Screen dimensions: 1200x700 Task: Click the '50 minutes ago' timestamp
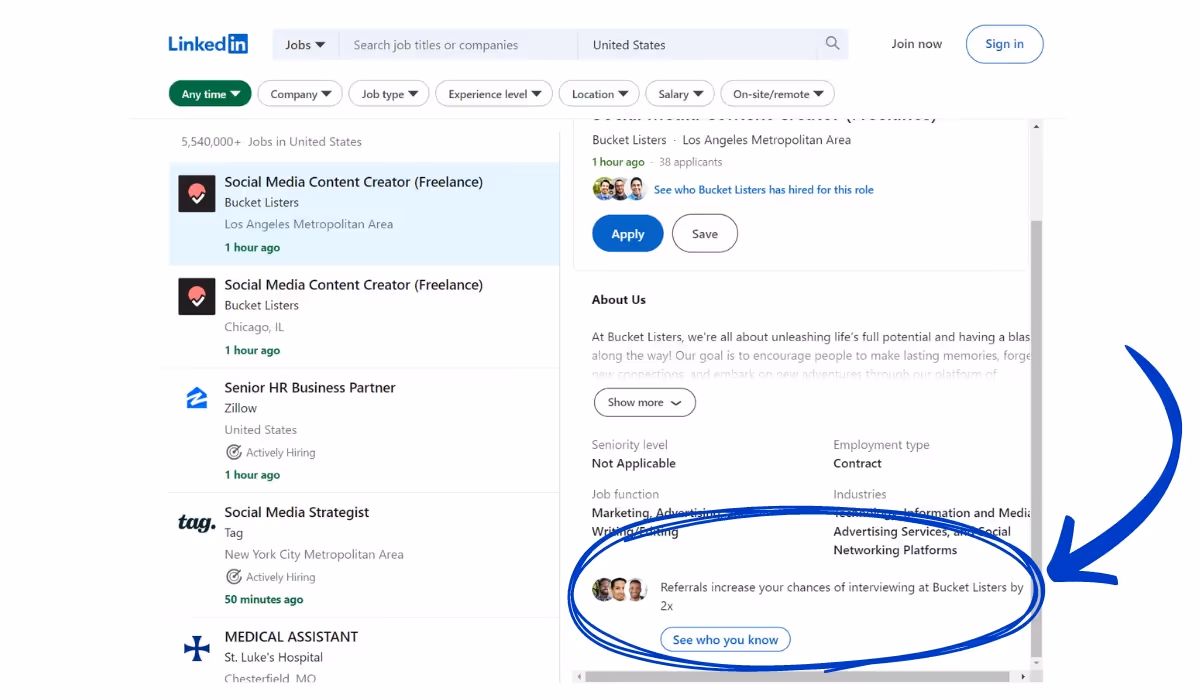click(x=264, y=600)
